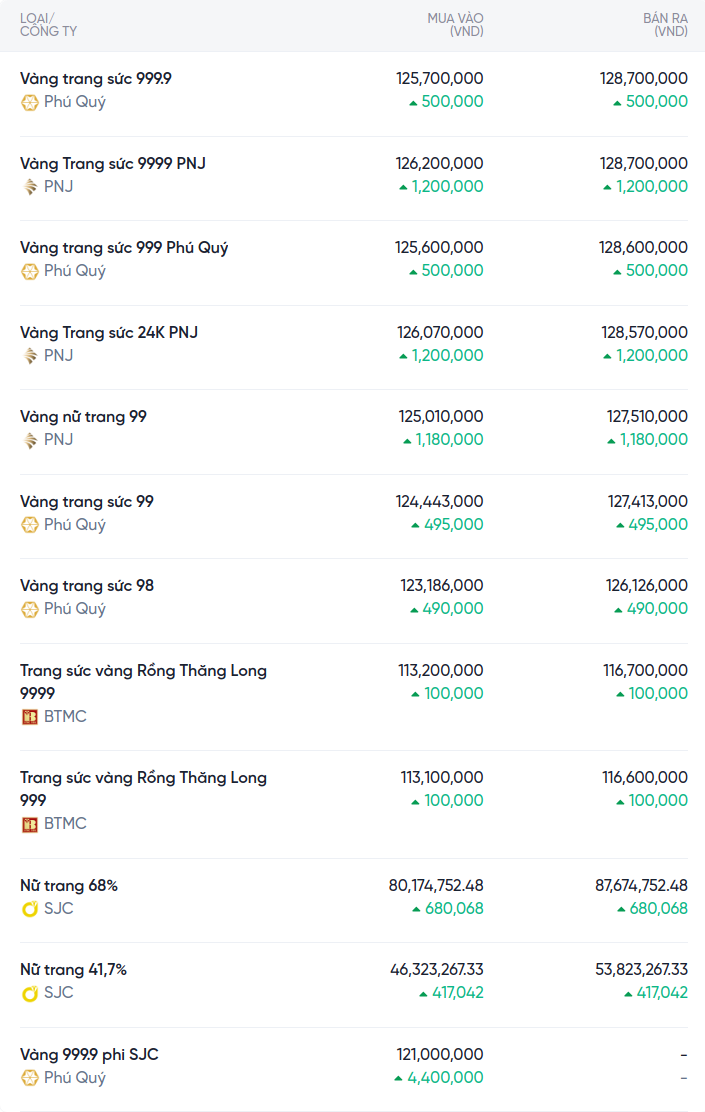Click the 53,823,267.33 sell price
The image size is (705, 1112).
pos(641,969)
